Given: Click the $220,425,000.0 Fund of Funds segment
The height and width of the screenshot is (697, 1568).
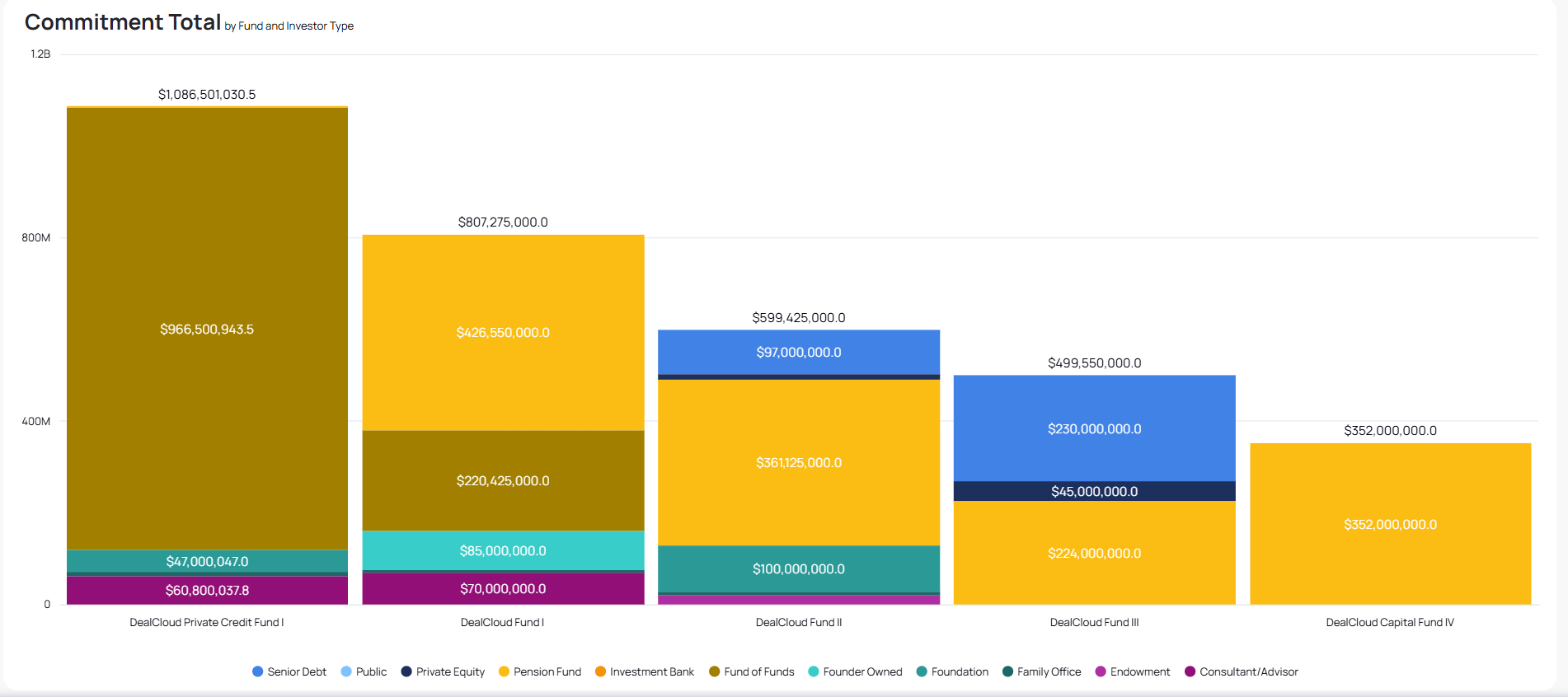Looking at the screenshot, I should pos(503,480).
